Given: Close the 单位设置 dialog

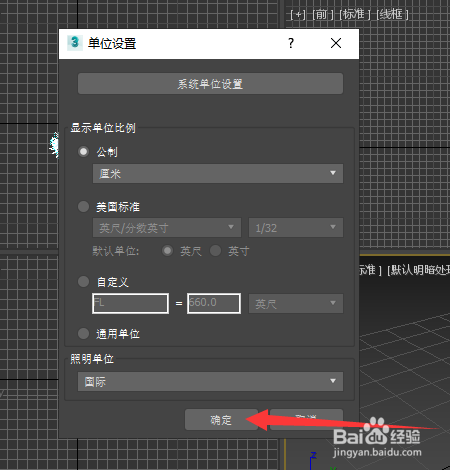Looking at the screenshot, I should (x=336, y=43).
